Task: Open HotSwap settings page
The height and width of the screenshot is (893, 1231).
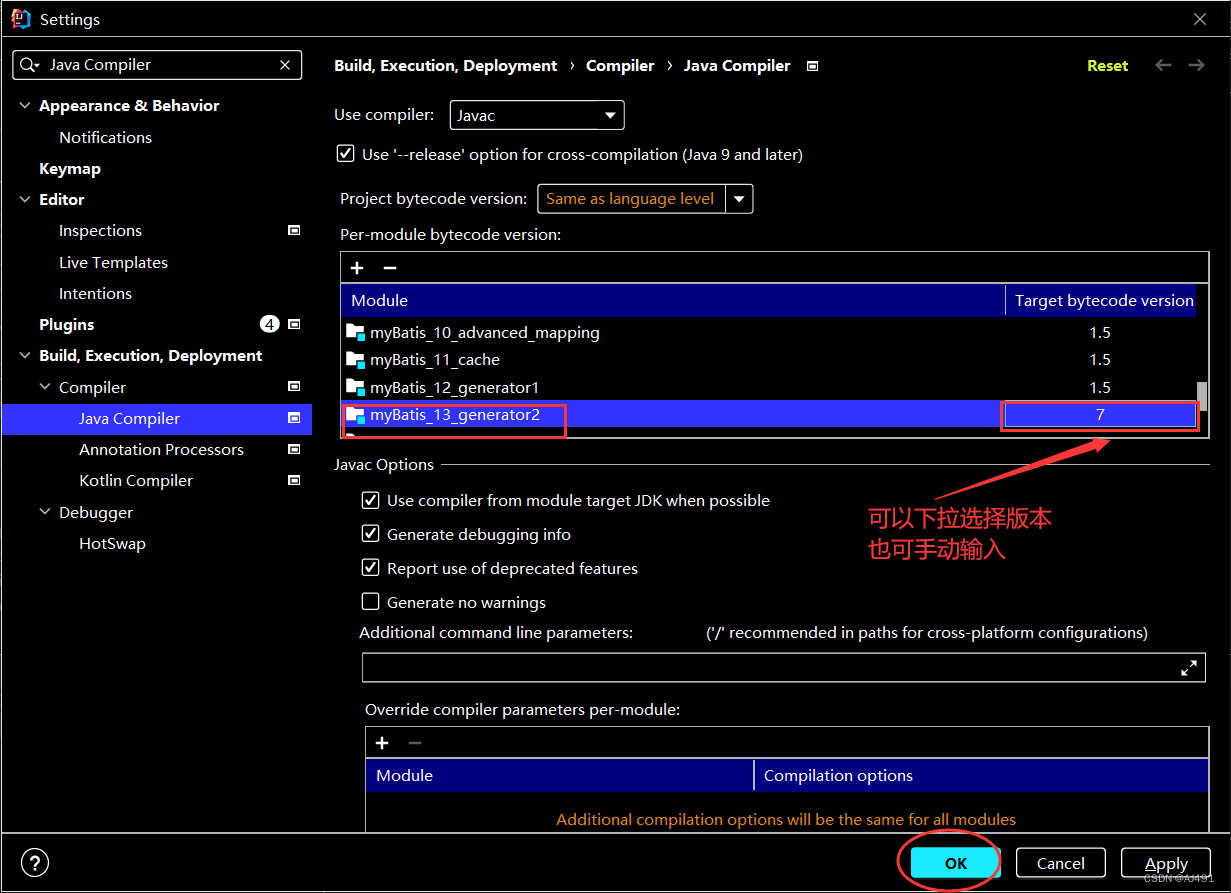Action: coord(112,543)
